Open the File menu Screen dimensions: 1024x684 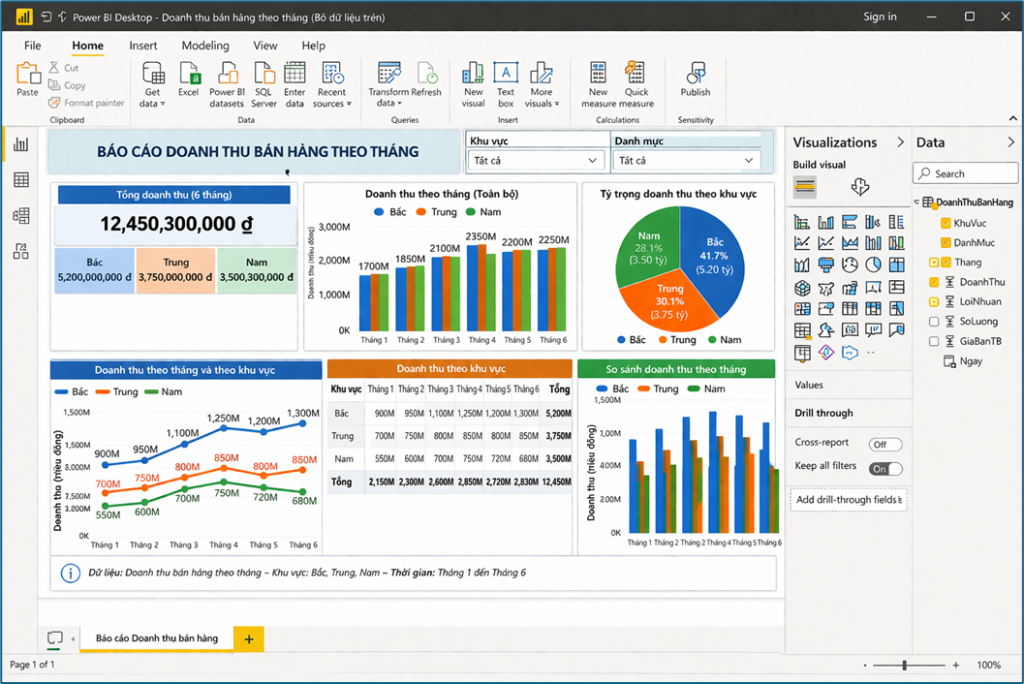click(33, 46)
